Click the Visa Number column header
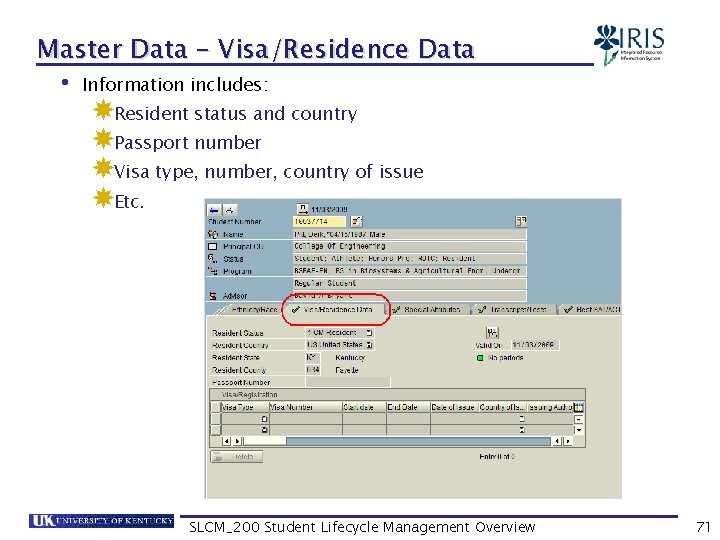 click(x=305, y=407)
